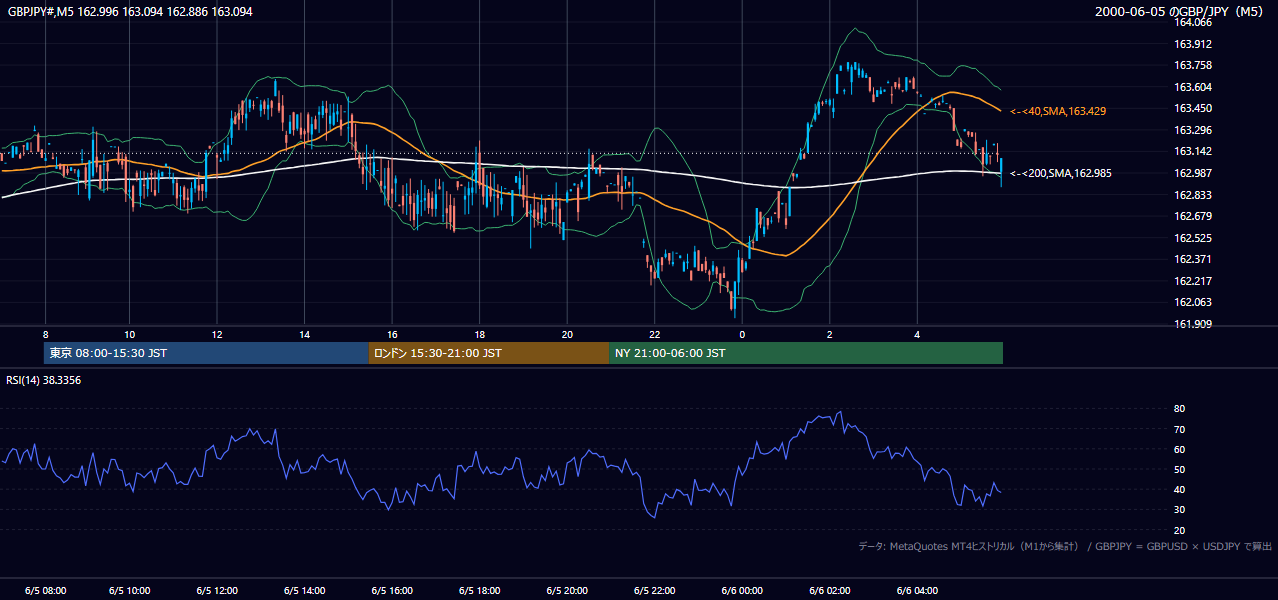Click price axis value 163.604
1278x600 pixels.
(x=1192, y=87)
